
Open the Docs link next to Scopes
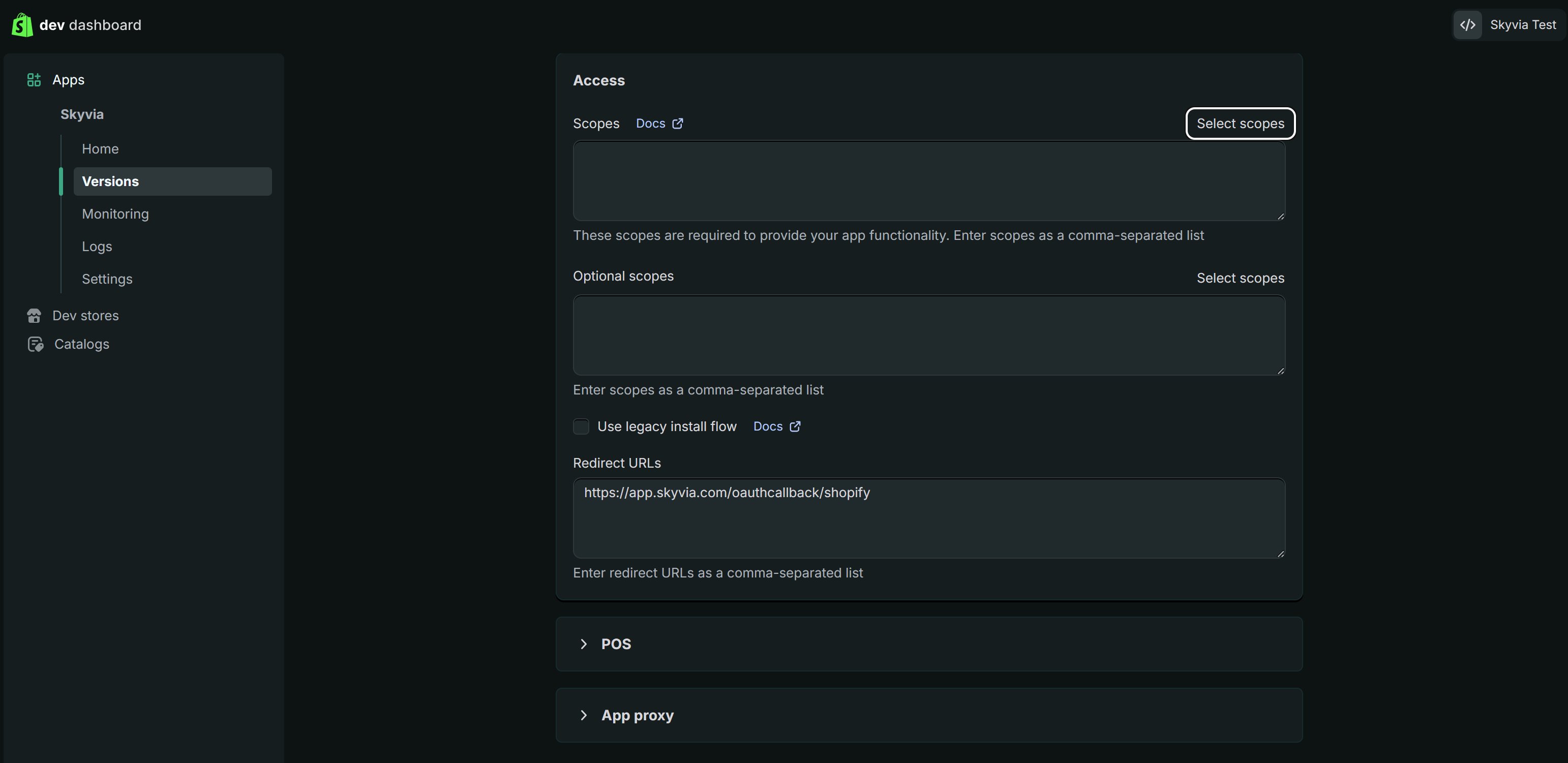(x=650, y=123)
